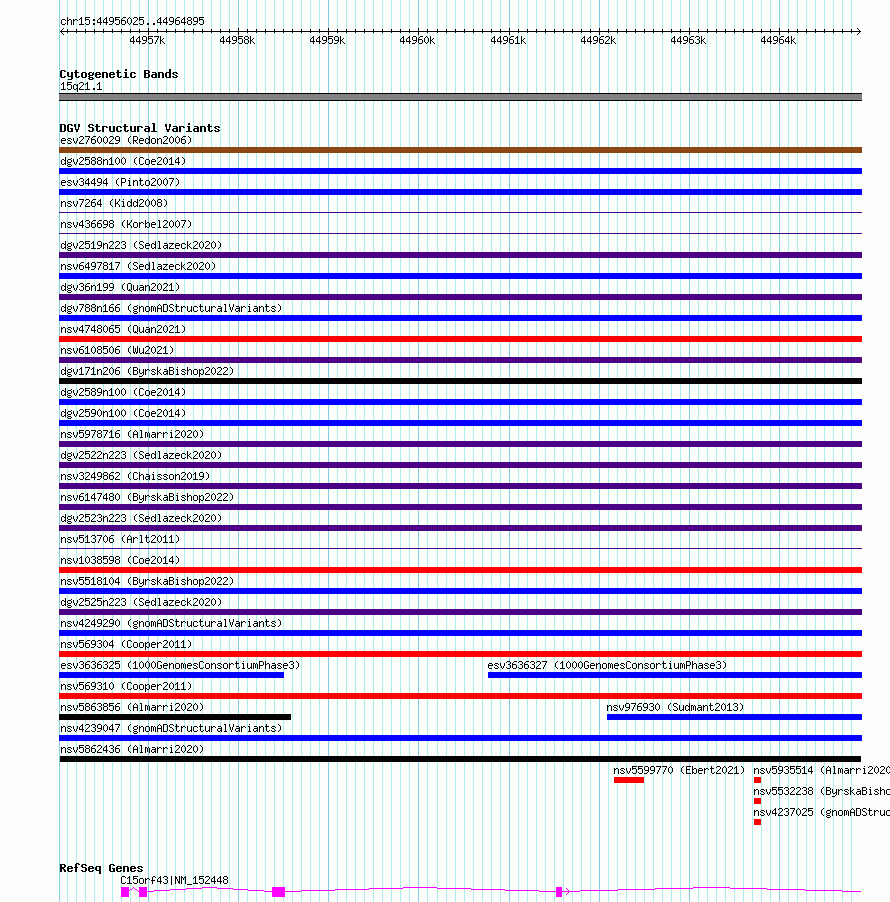Select nsv4748065 (Quan2021) label
Viewport: 890px width, 902px height.
[x=123, y=329]
